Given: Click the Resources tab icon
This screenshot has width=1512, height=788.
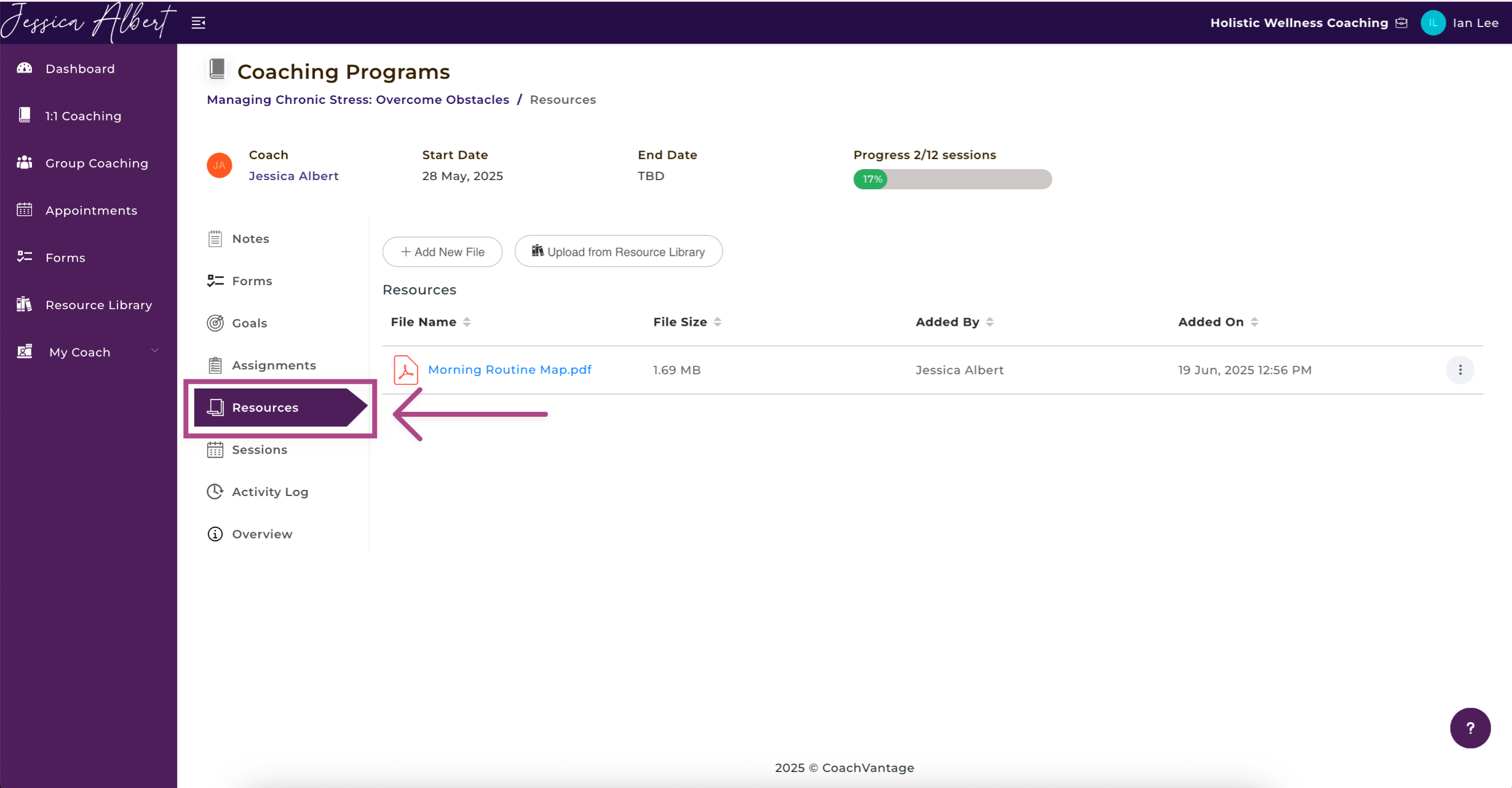Looking at the screenshot, I should [x=215, y=407].
